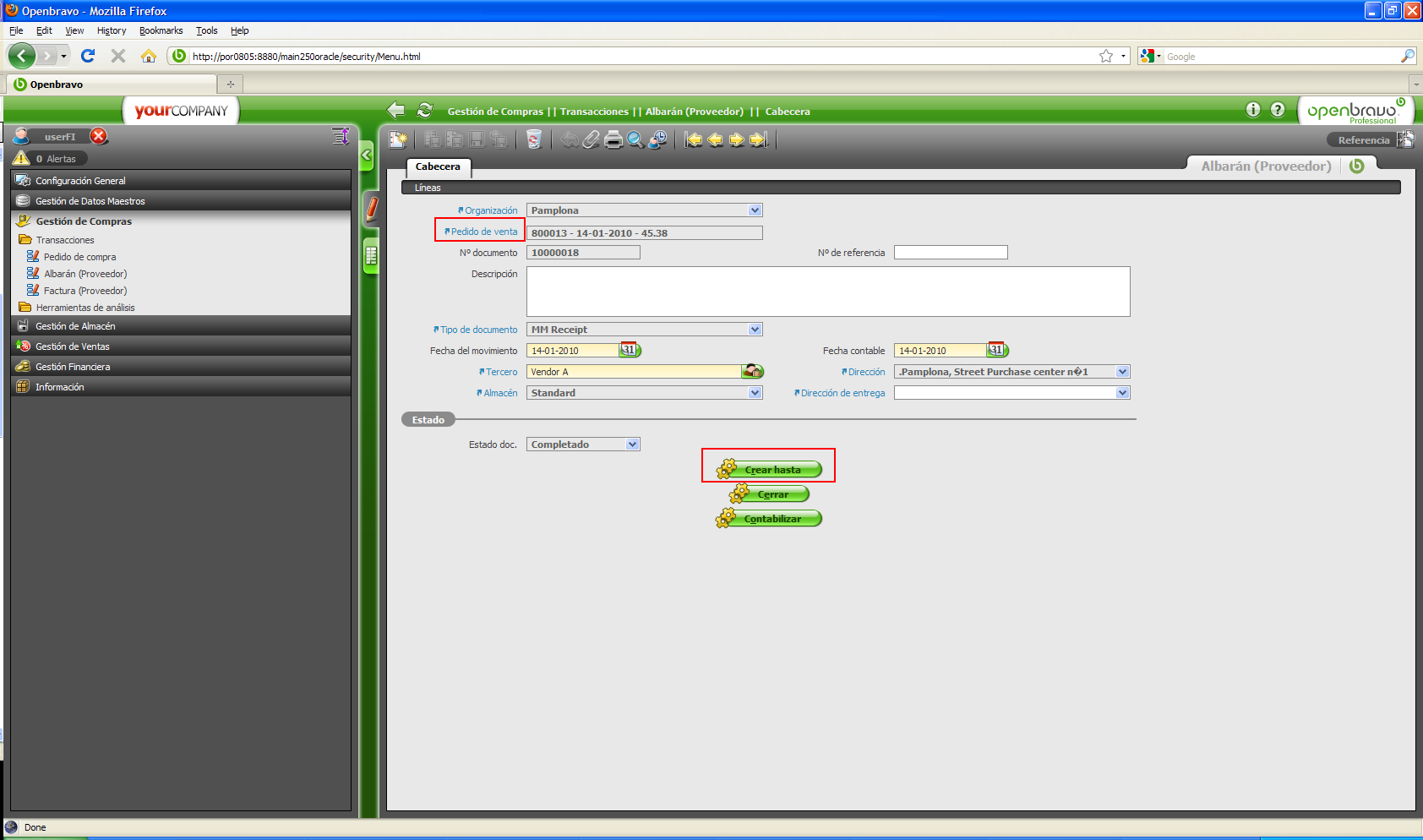
Task: Click into the Descripción text area
Action: coord(828,292)
